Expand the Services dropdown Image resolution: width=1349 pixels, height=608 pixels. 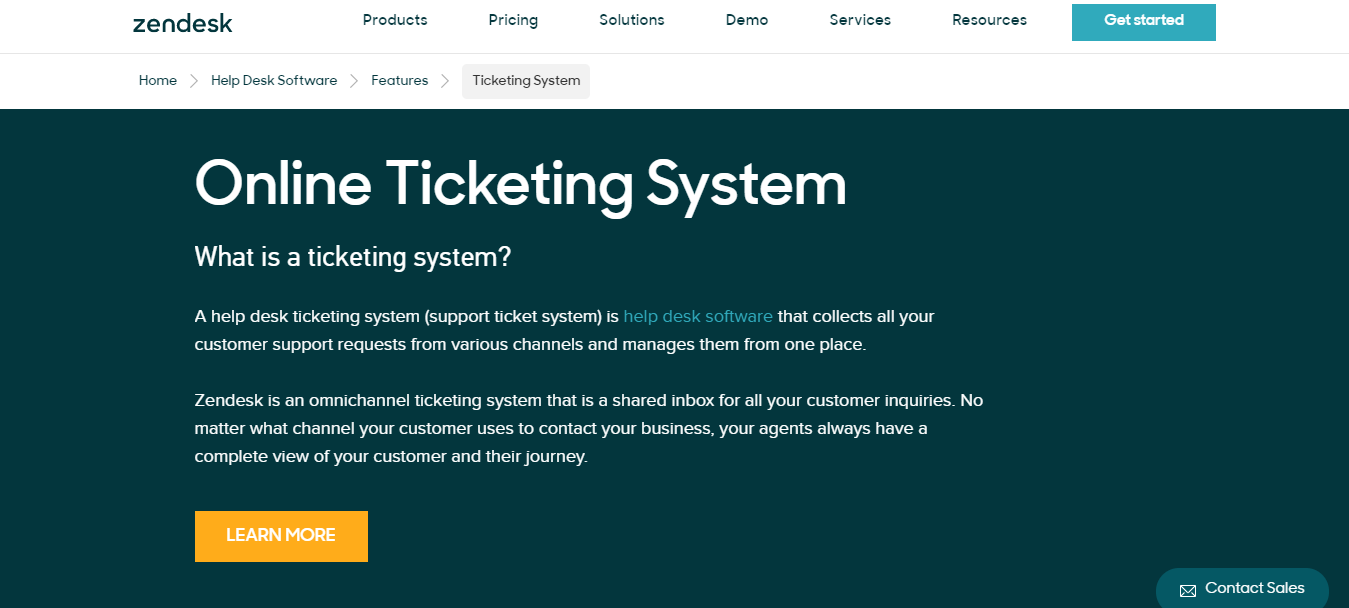tap(859, 20)
